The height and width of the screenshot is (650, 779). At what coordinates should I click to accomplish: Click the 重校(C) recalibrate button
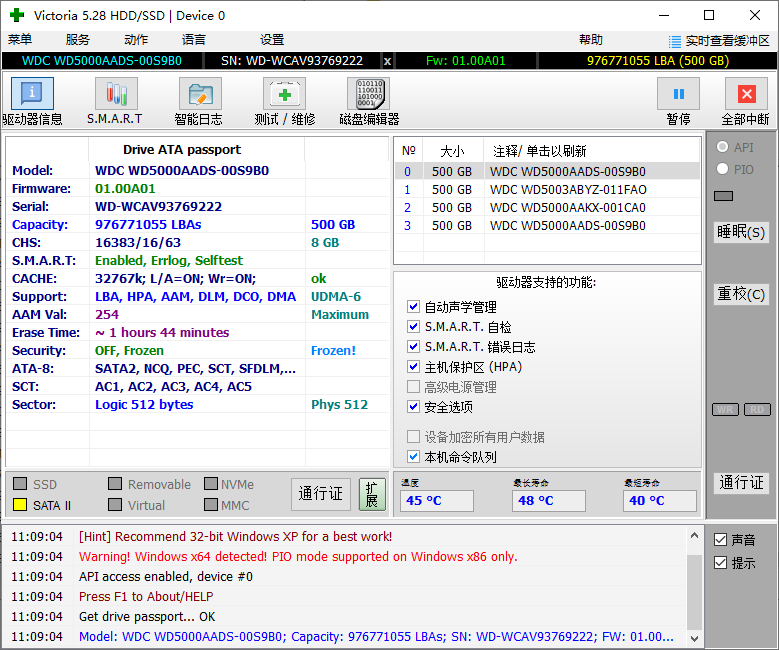(x=741, y=294)
